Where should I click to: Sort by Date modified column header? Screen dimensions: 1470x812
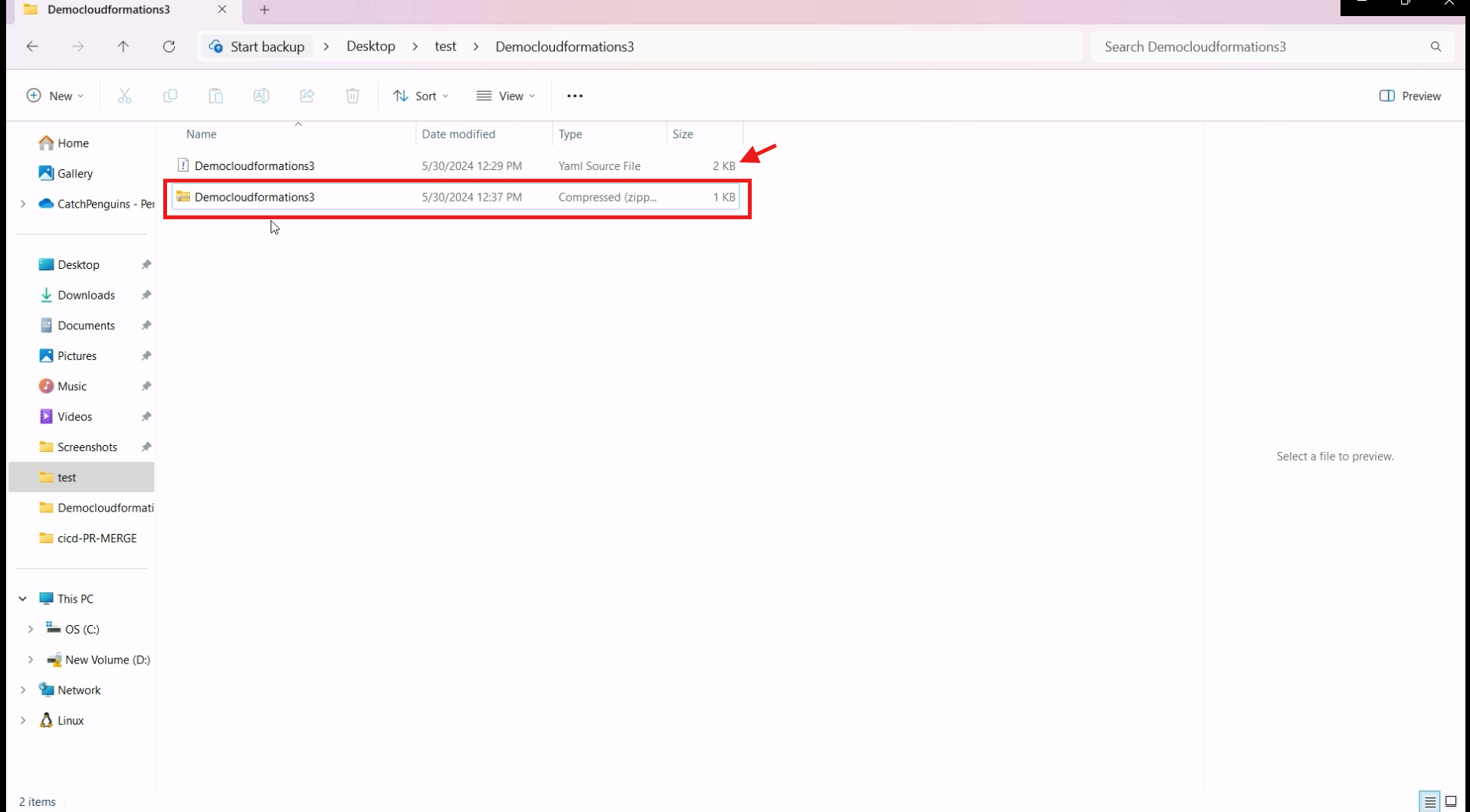[458, 134]
